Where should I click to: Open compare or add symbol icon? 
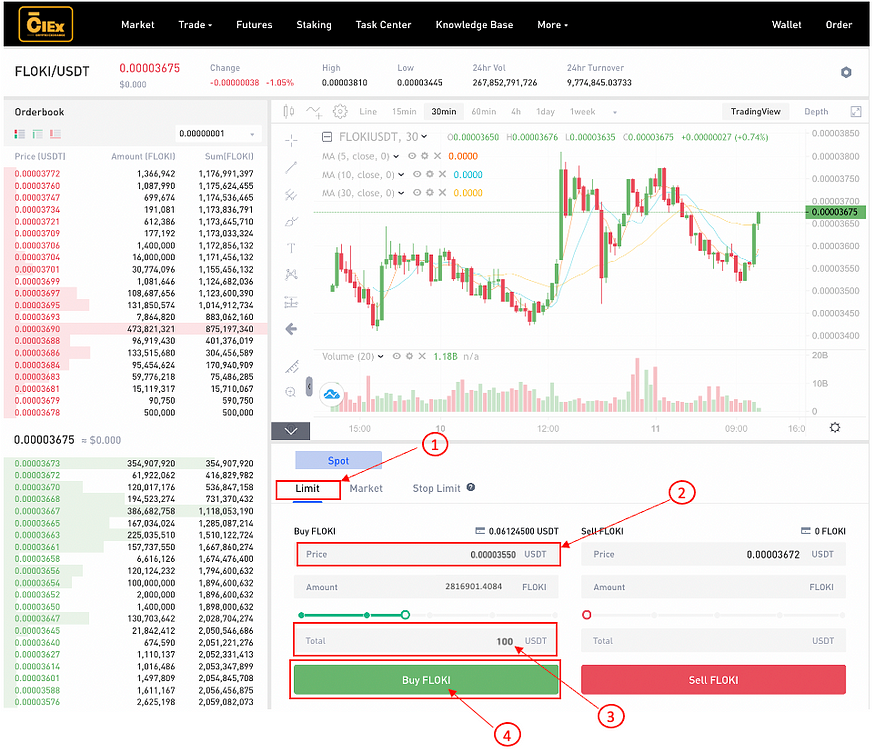[314, 112]
